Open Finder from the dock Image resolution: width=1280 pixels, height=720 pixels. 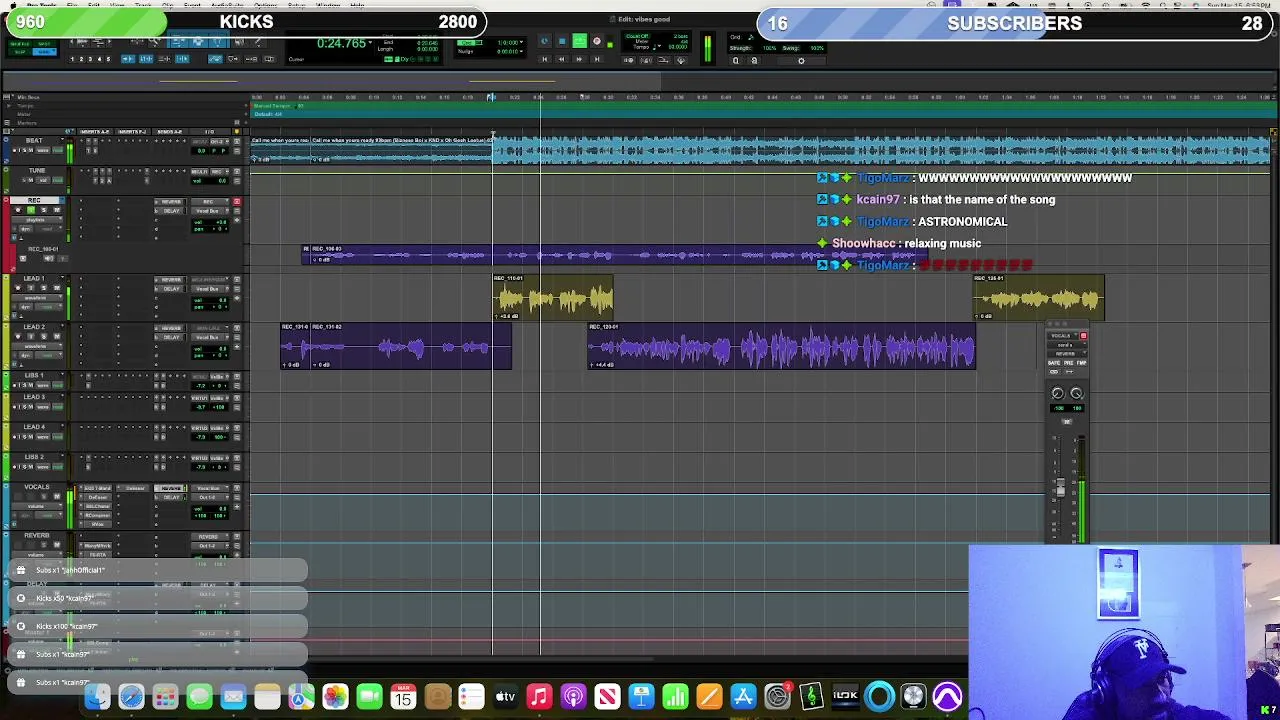point(97,696)
